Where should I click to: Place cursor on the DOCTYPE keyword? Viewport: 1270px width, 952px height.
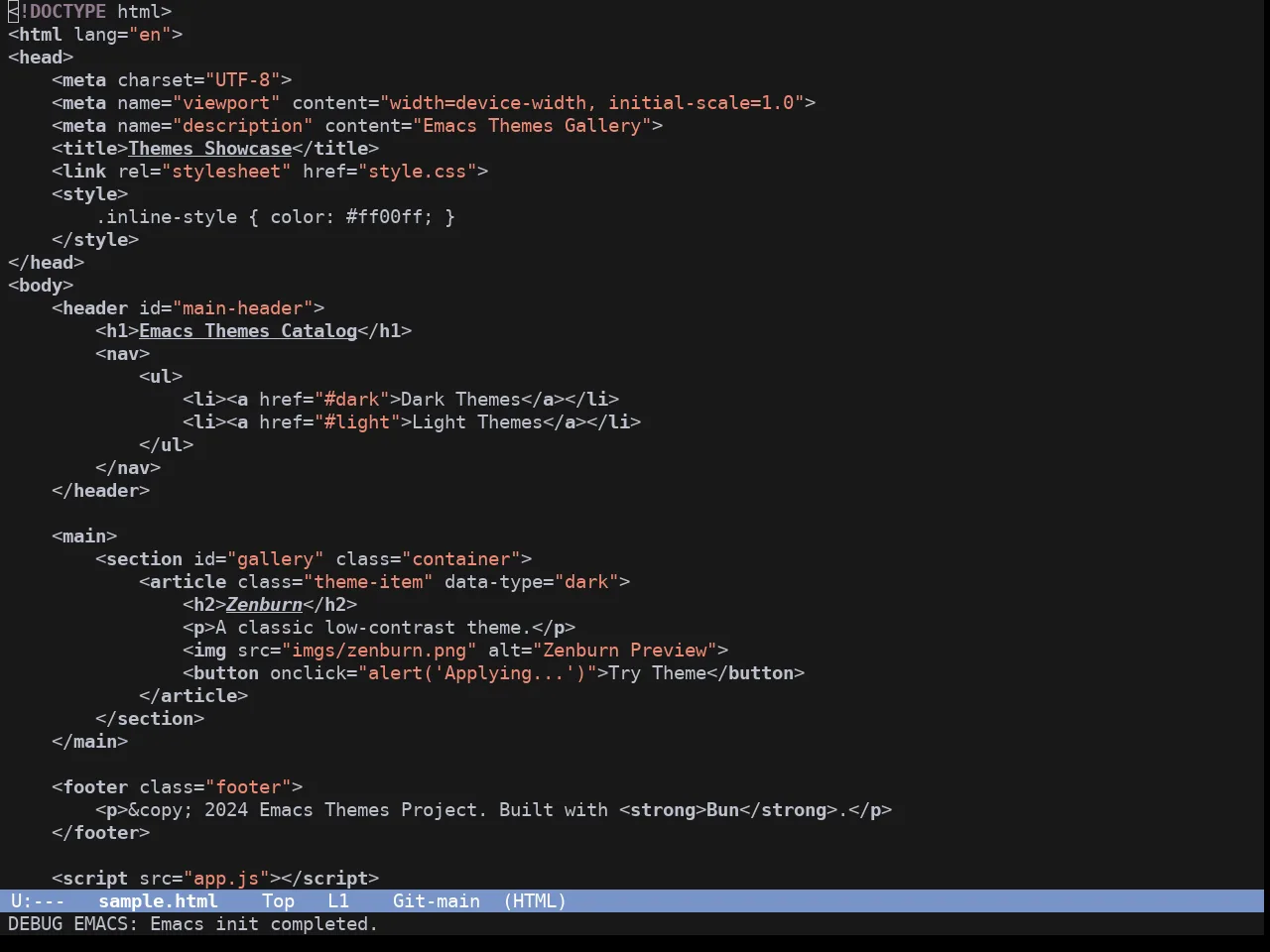point(67,12)
